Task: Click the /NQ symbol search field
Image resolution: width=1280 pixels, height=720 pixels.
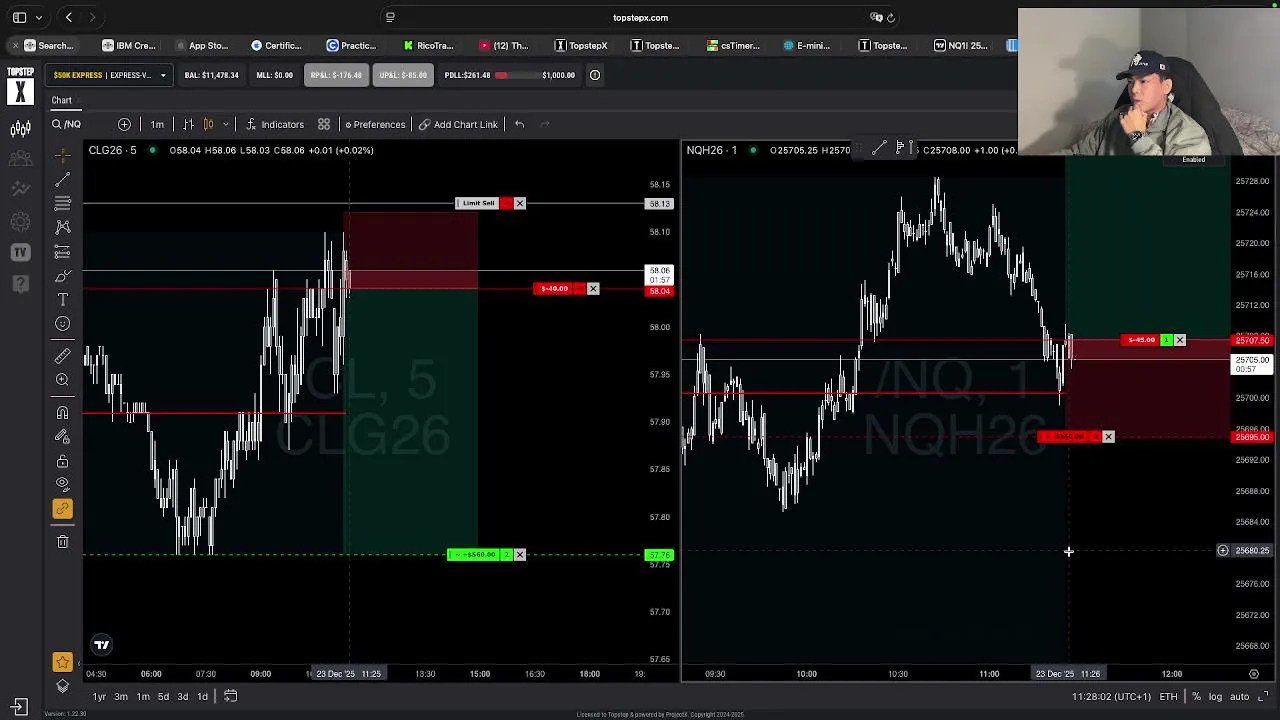Action: point(72,124)
